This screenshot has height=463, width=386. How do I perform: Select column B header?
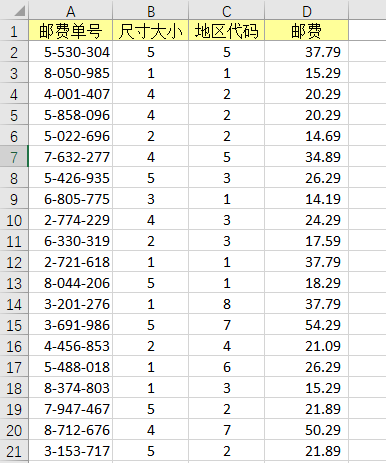[151, 10]
